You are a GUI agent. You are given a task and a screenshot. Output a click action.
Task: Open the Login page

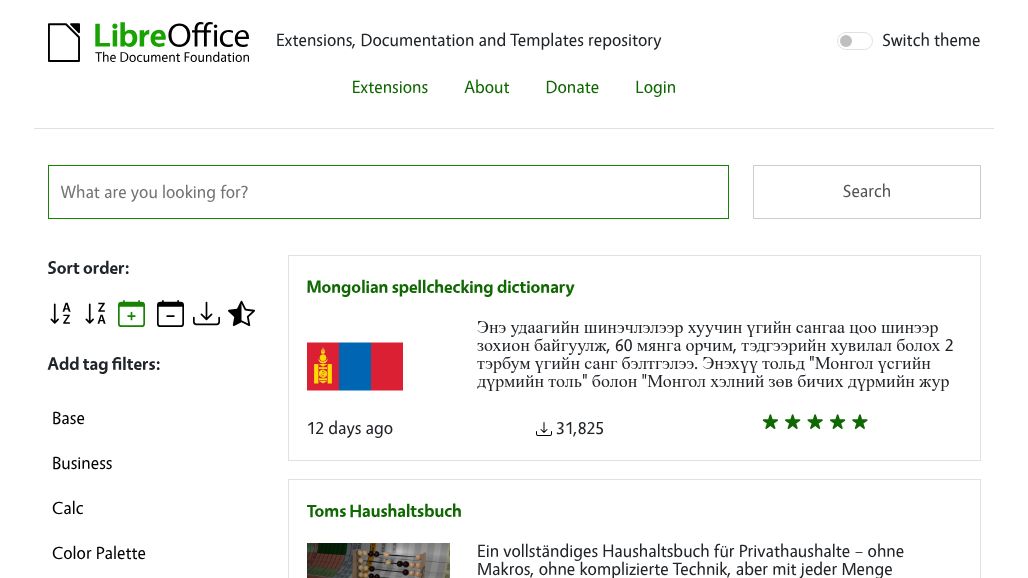click(x=655, y=87)
